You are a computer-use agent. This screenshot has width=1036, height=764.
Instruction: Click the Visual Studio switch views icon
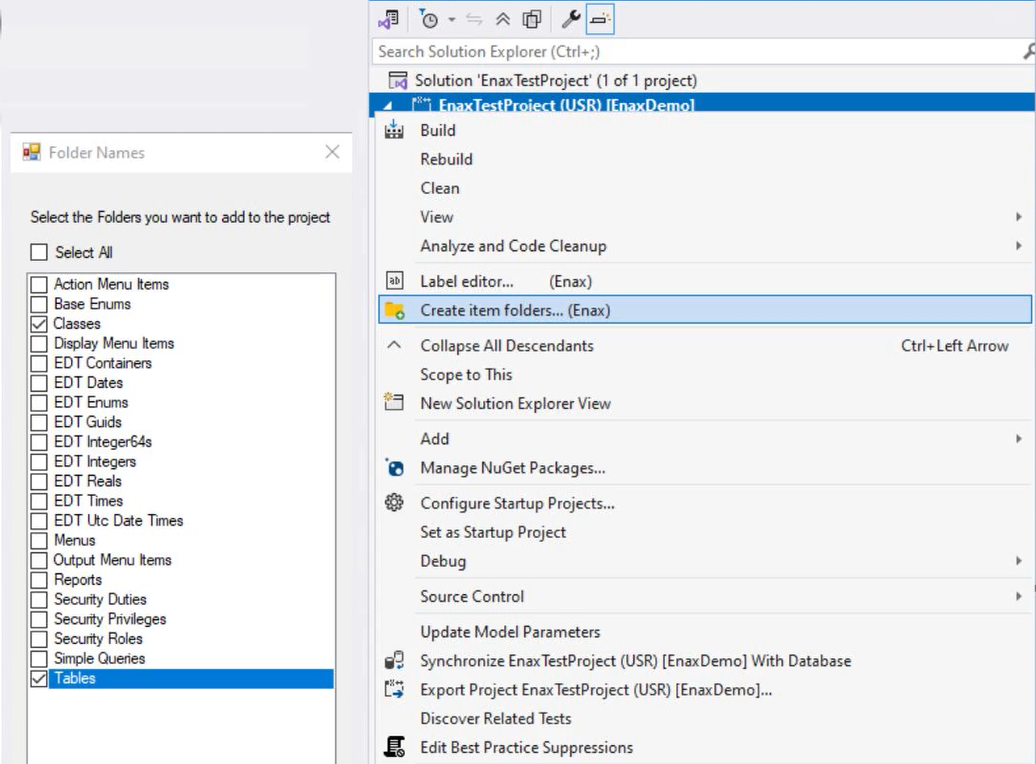[388, 19]
